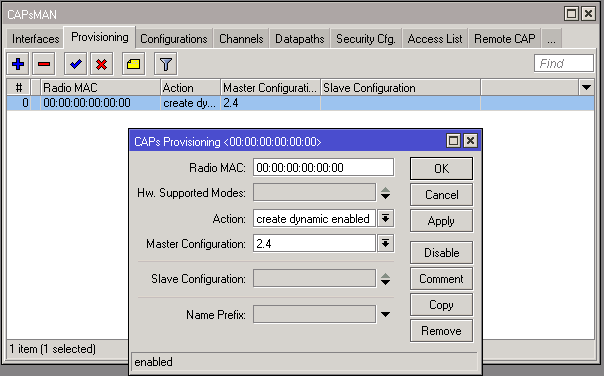
Task: Select row 00:00:00:00:00:00 MAC cell in table
Action: coord(100,103)
